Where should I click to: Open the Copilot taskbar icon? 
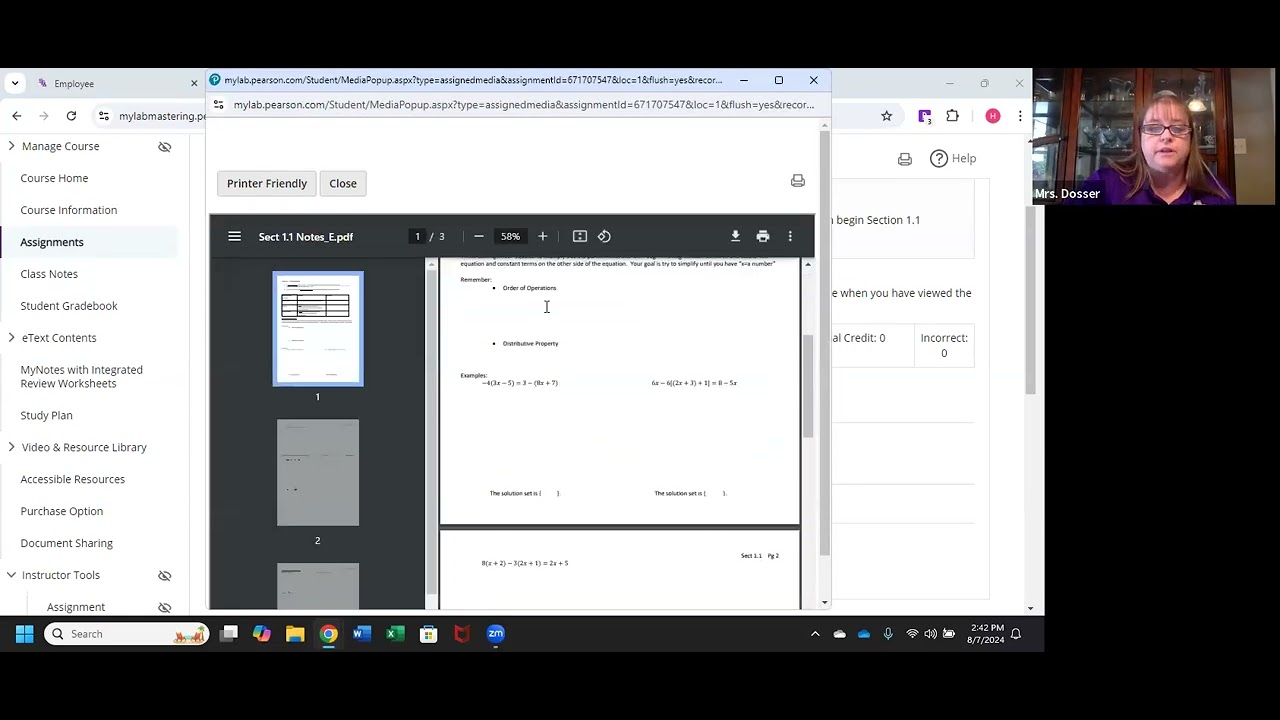point(262,634)
